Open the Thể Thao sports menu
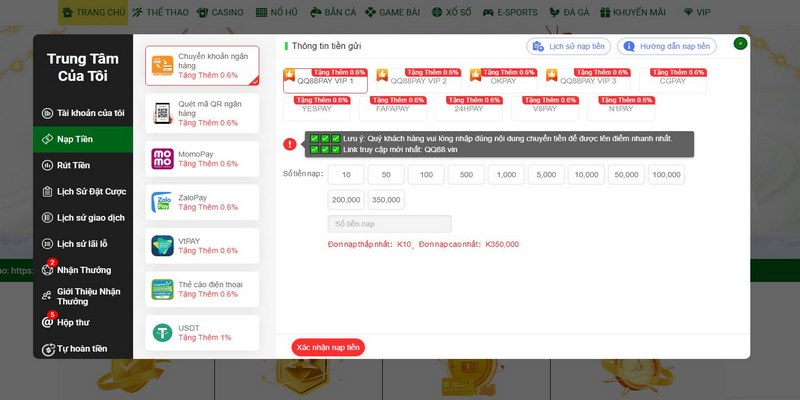The image size is (800, 400). 160,12
